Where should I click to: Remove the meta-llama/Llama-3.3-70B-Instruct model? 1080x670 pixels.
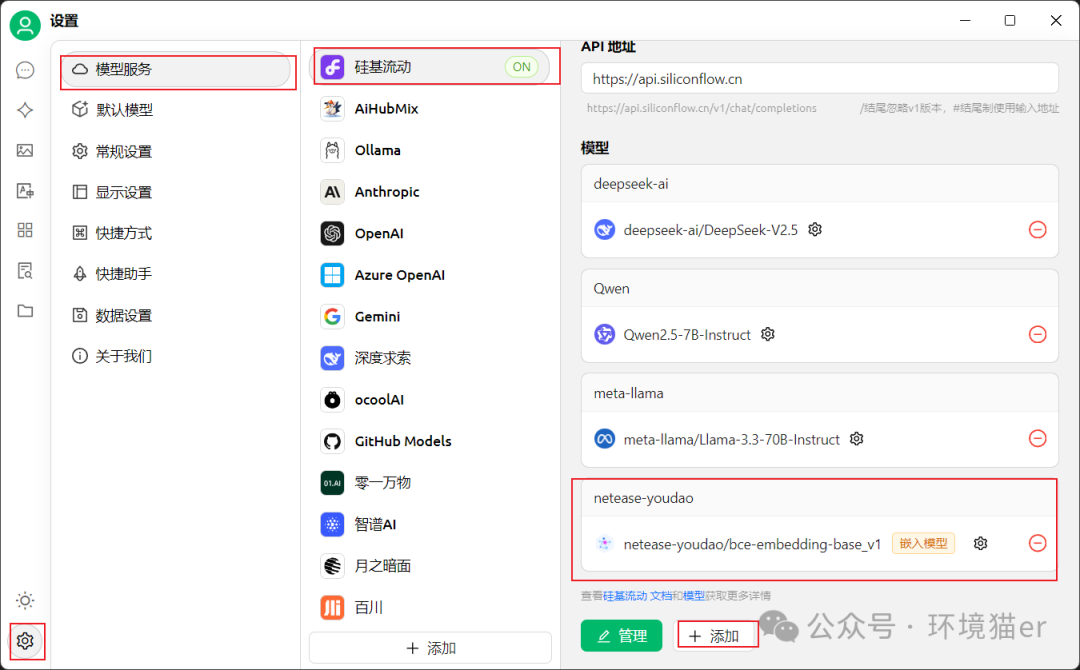(1037, 439)
